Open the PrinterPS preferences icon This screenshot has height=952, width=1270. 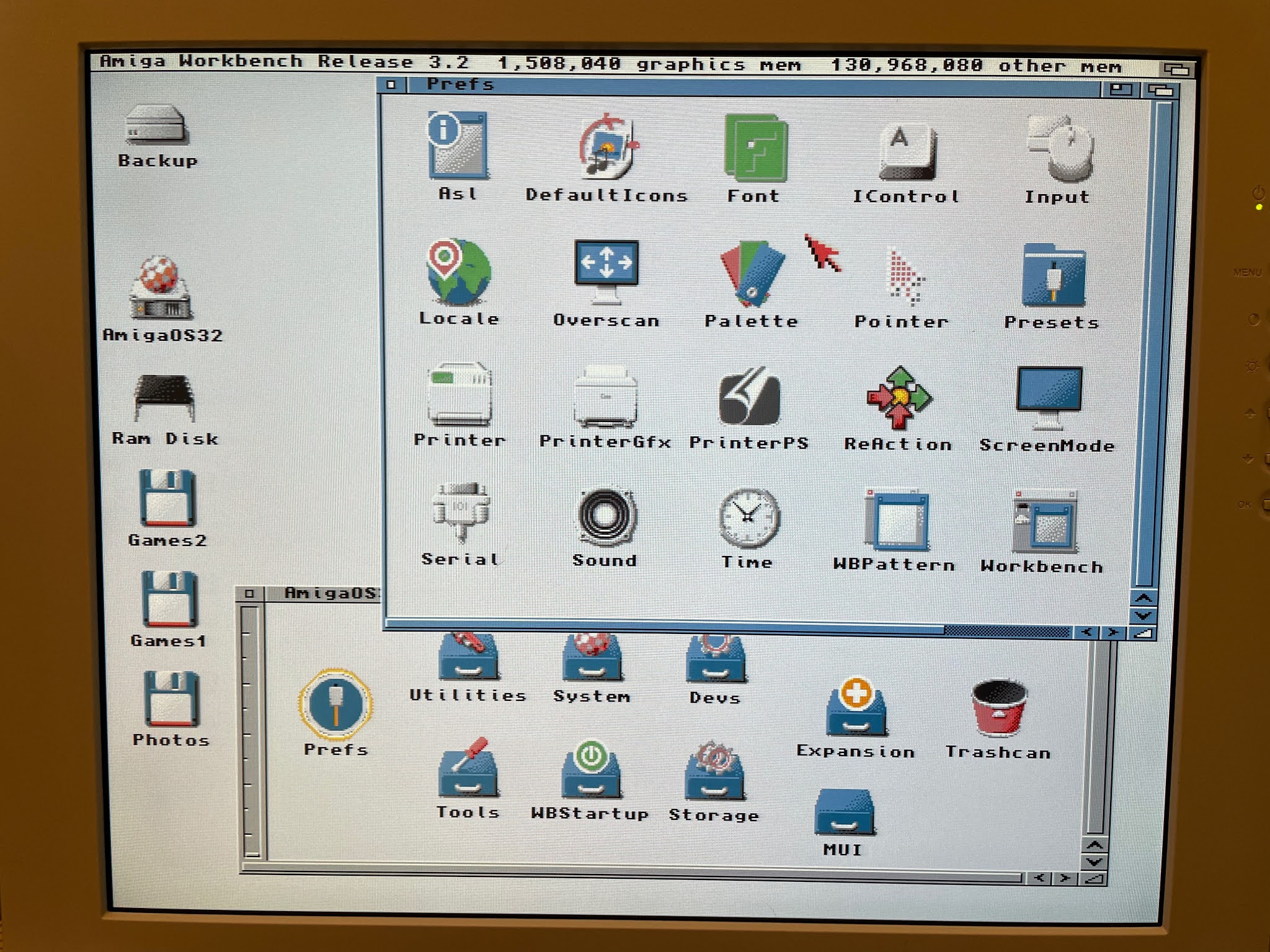pyautogui.click(x=750, y=397)
